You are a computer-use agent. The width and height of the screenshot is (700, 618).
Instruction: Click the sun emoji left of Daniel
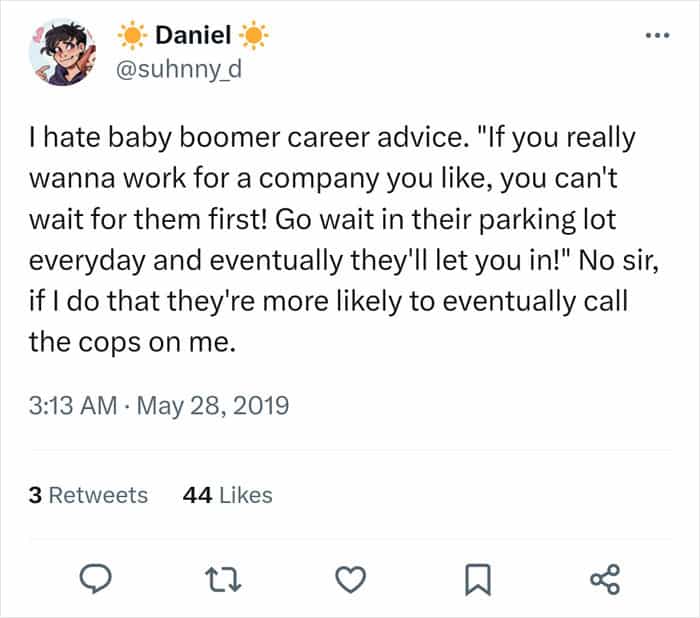coord(132,38)
